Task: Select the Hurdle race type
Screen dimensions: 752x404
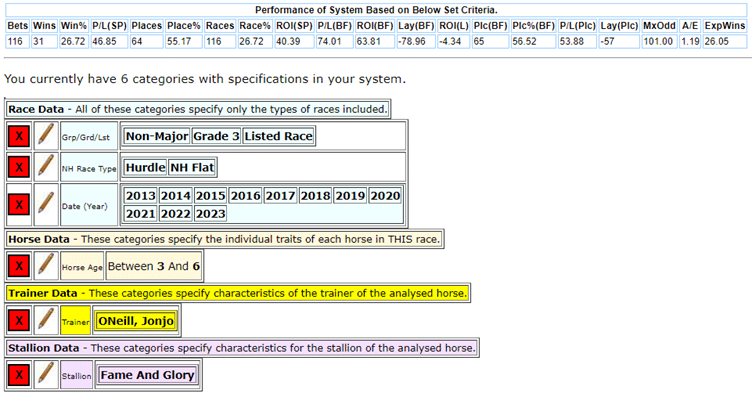Action: click(x=145, y=167)
